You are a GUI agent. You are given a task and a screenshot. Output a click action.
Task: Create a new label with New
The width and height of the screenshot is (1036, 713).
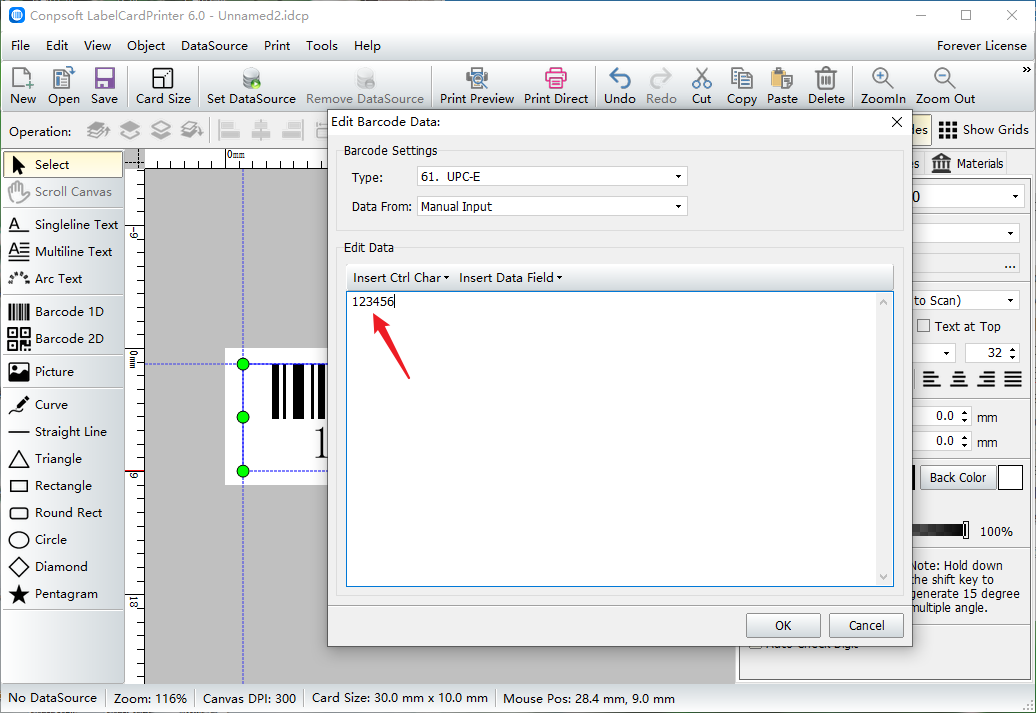[22, 86]
